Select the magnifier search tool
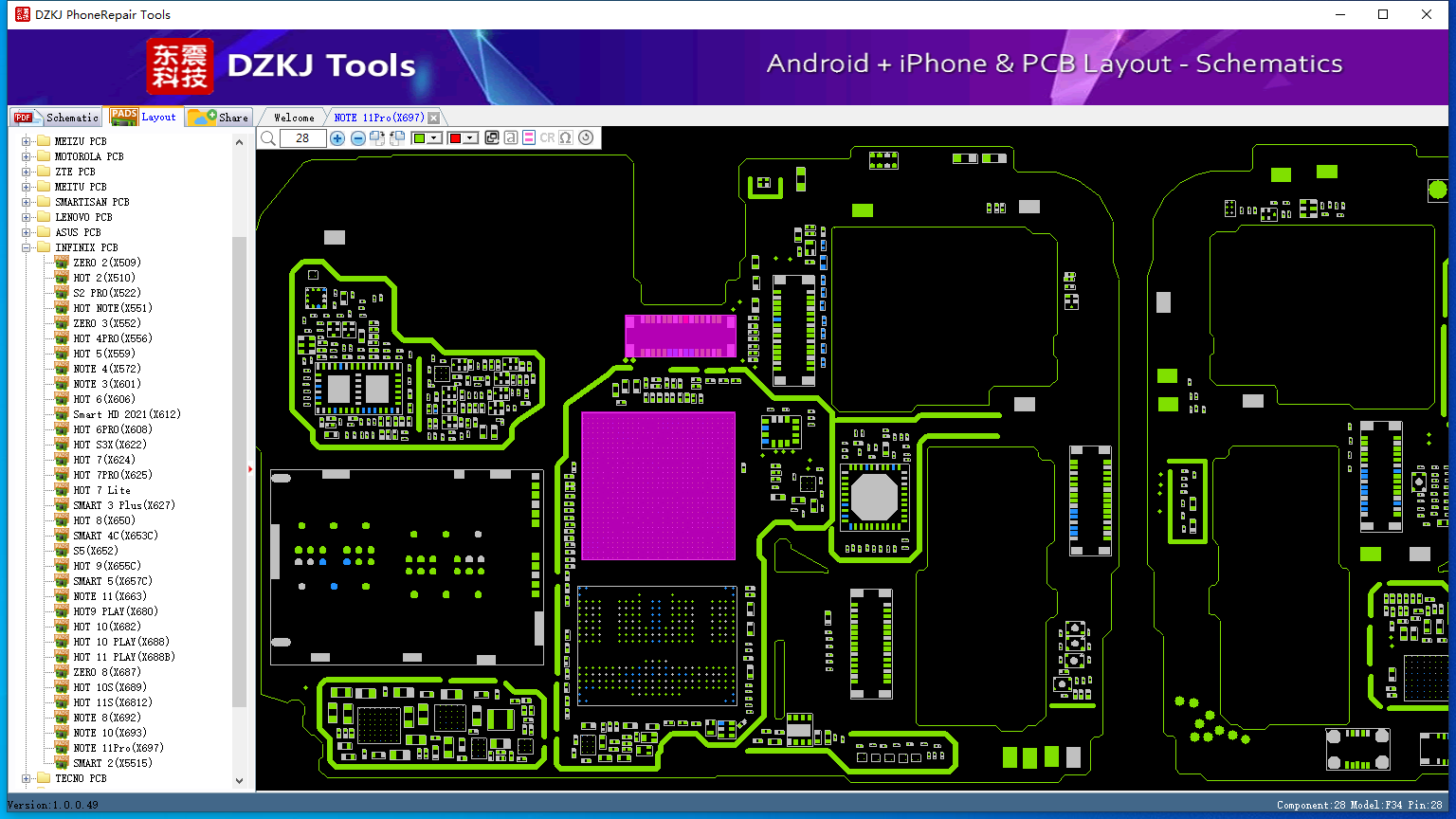 pyautogui.click(x=268, y=137)
